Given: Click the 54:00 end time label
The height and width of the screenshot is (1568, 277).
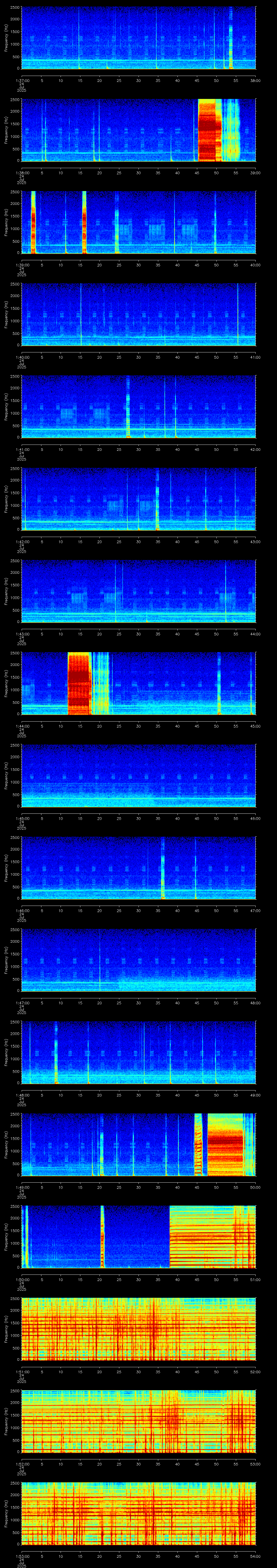Looking at the screenshot, I should pyautogui.click(x=255, y=1556).
